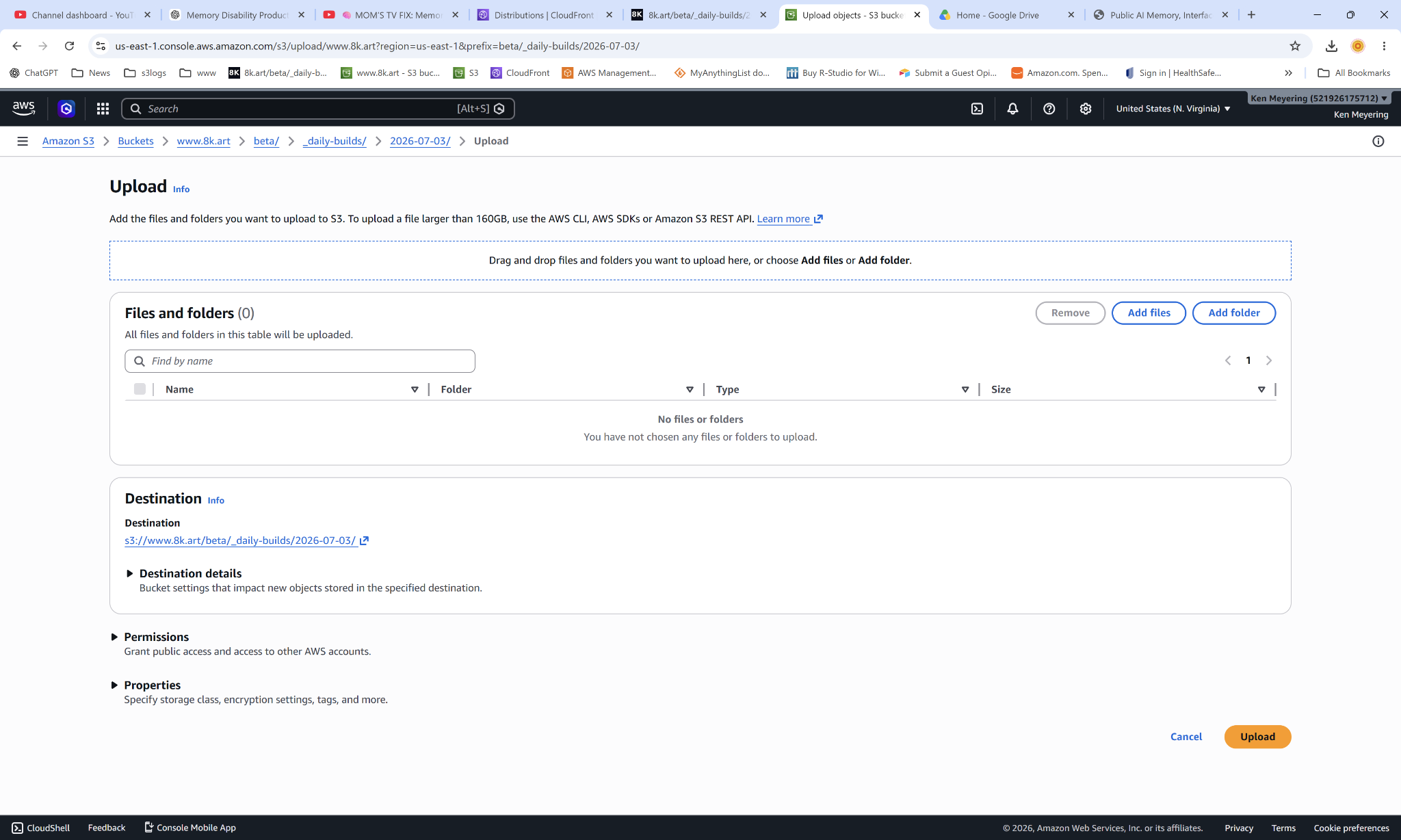The image size is (1401, 840).
Task: Open the AWS services grid menu
Action: pyautogui.click(x=103, y=108)
